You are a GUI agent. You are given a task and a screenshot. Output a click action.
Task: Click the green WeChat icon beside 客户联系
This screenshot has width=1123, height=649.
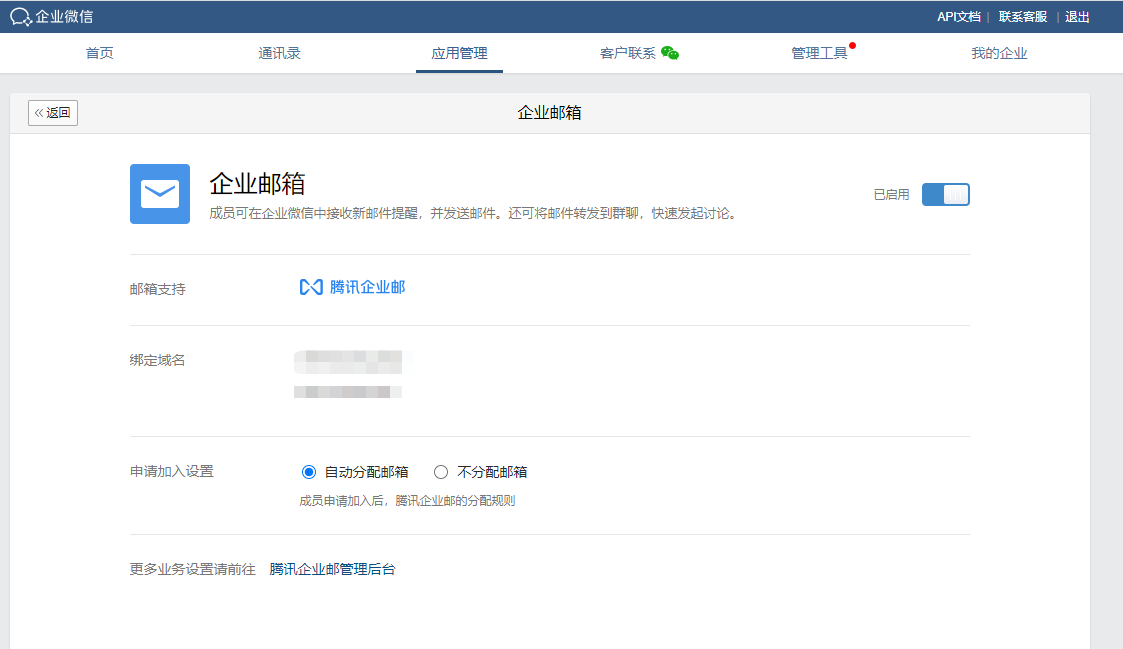click(670, 53)
